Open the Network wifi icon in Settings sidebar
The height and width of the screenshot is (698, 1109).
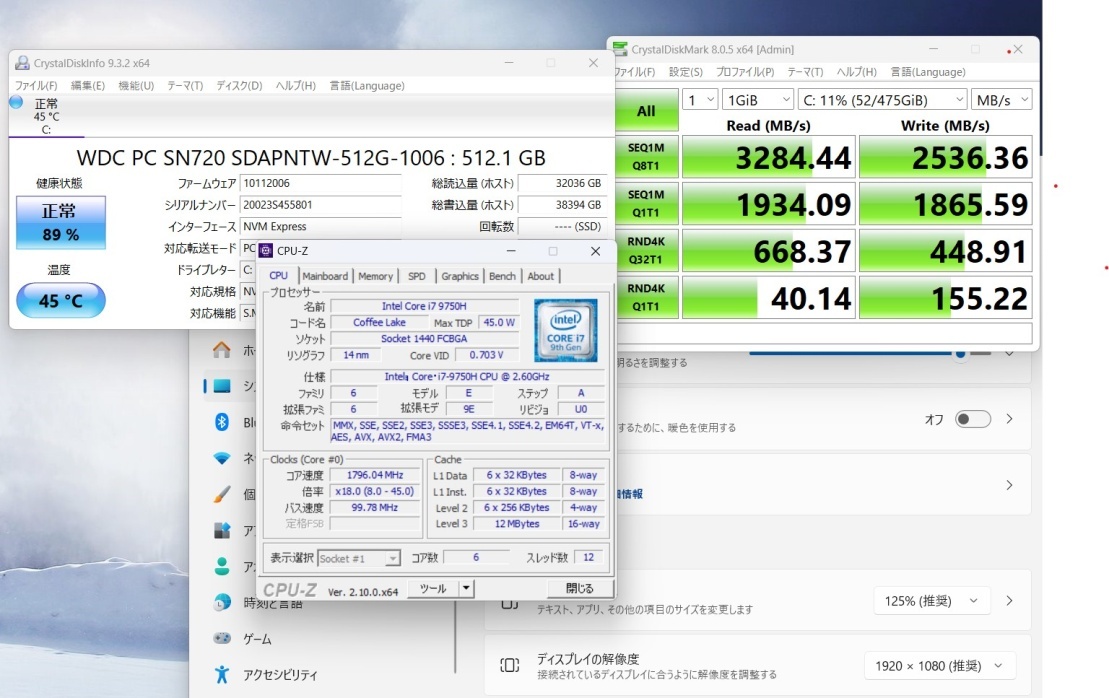(x=221, y=458)
